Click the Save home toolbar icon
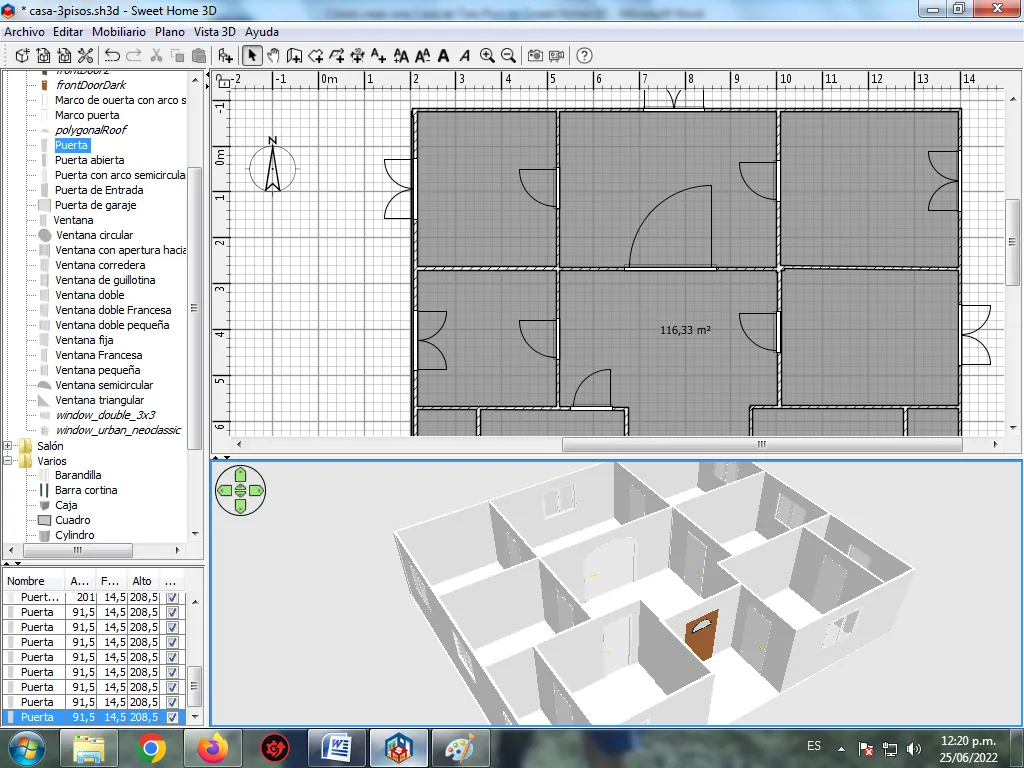This screenshot has width=1024, height=768. coord(64,56)
